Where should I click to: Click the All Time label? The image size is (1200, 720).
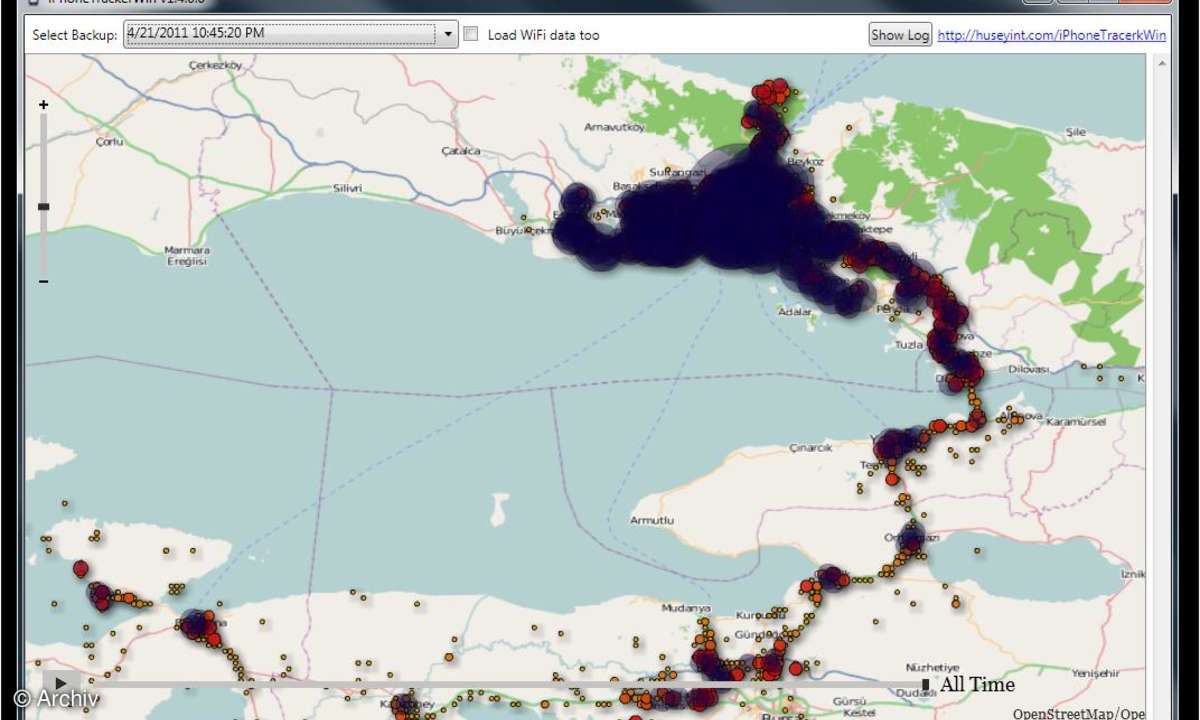[x=977, y=685]
